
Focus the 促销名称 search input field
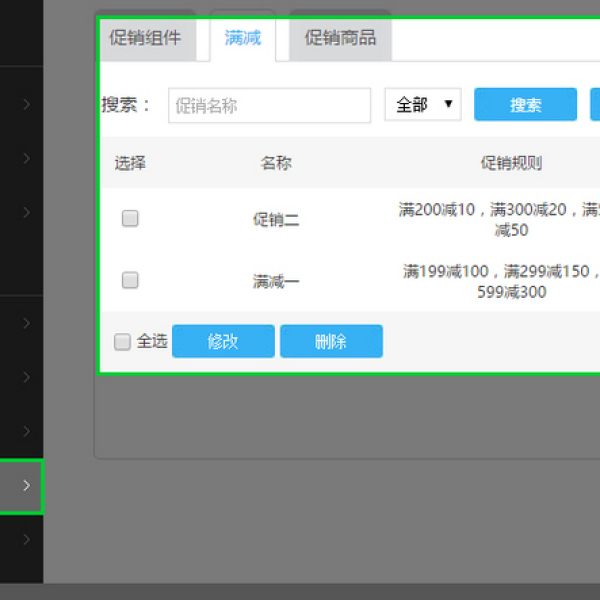coord(269,105)
